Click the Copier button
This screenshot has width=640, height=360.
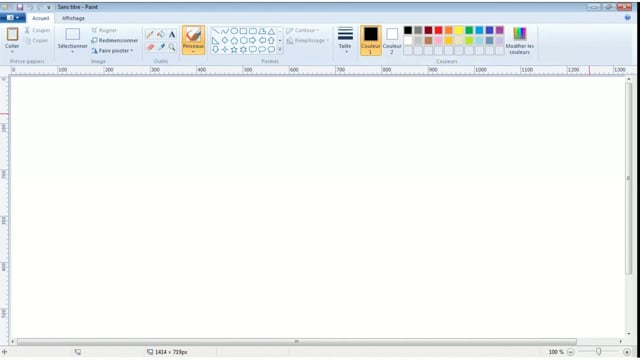(36, 41)
